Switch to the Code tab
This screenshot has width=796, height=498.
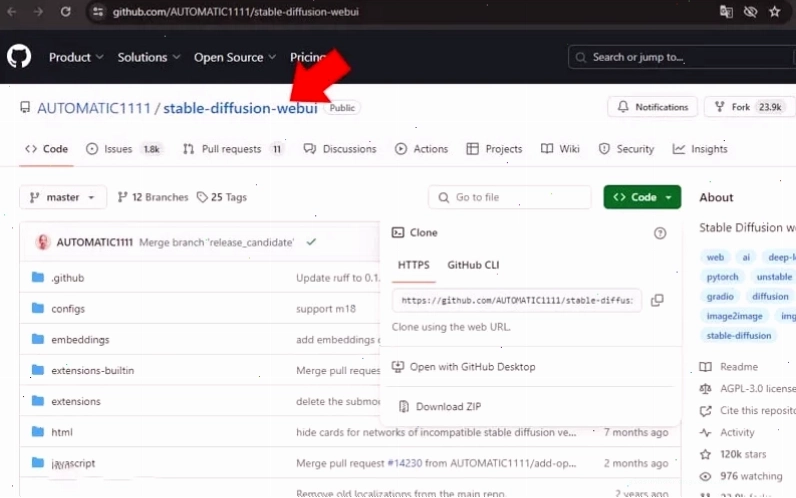47,149
